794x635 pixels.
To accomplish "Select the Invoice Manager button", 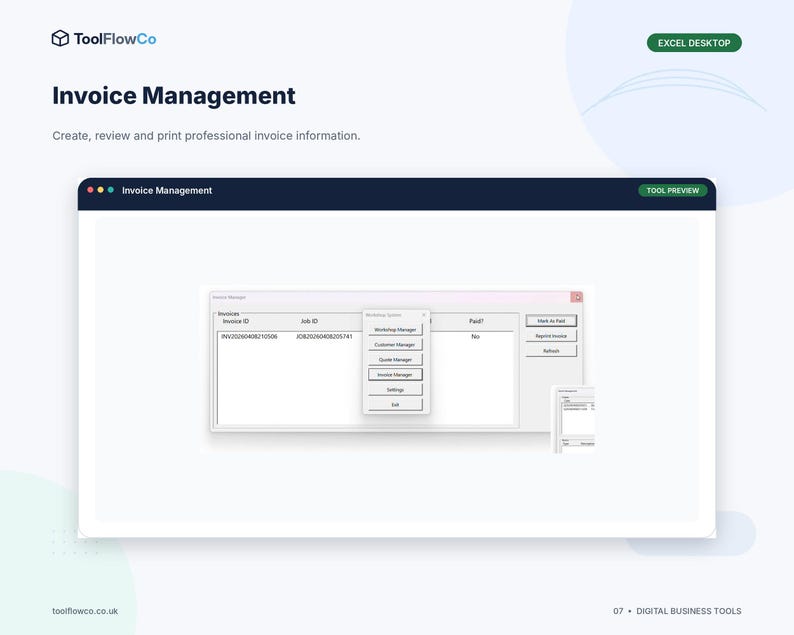I will (x=395, y=375).
